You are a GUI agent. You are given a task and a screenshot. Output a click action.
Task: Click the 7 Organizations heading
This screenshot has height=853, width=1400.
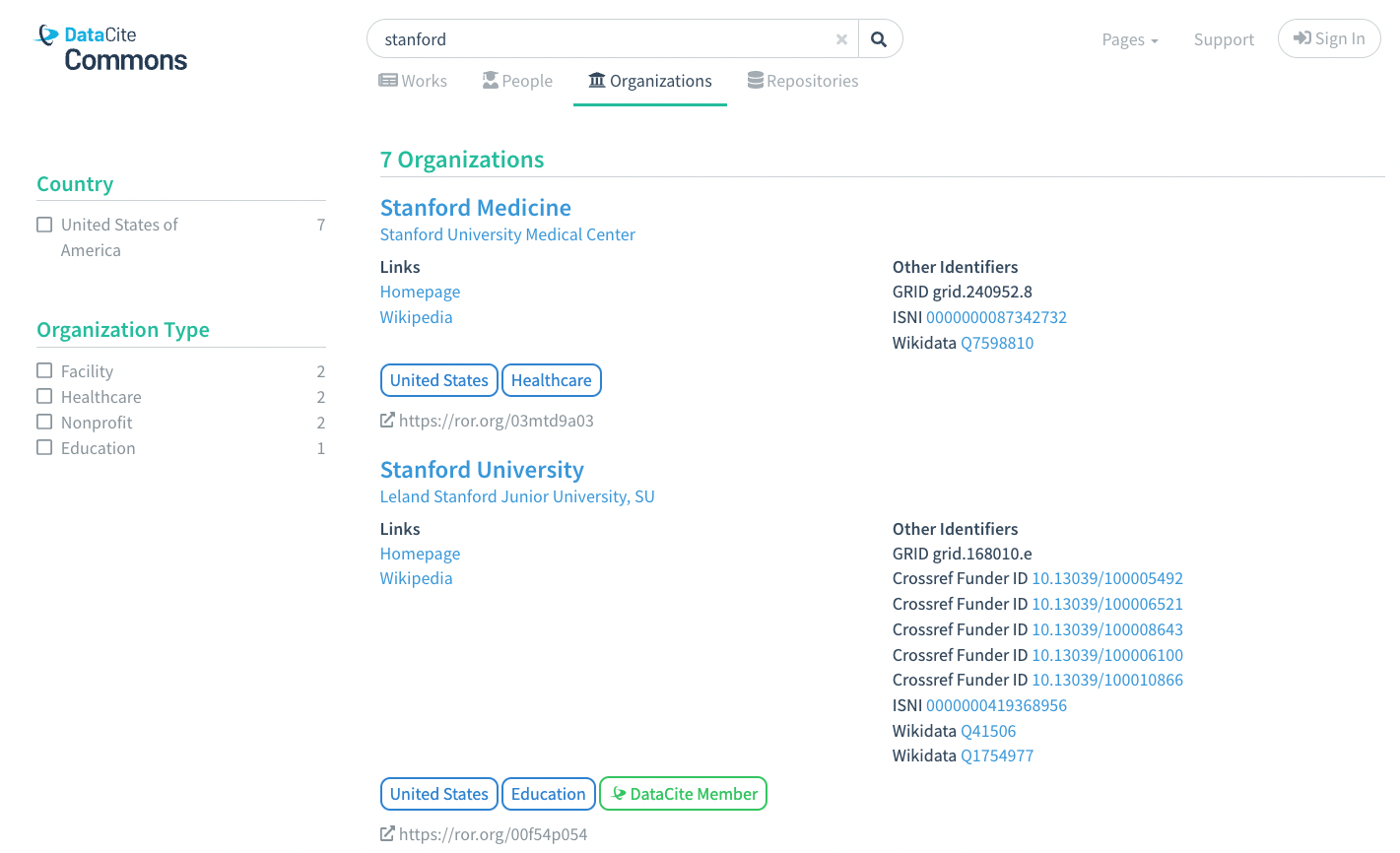pyautogui.click(x=462, y=160)
